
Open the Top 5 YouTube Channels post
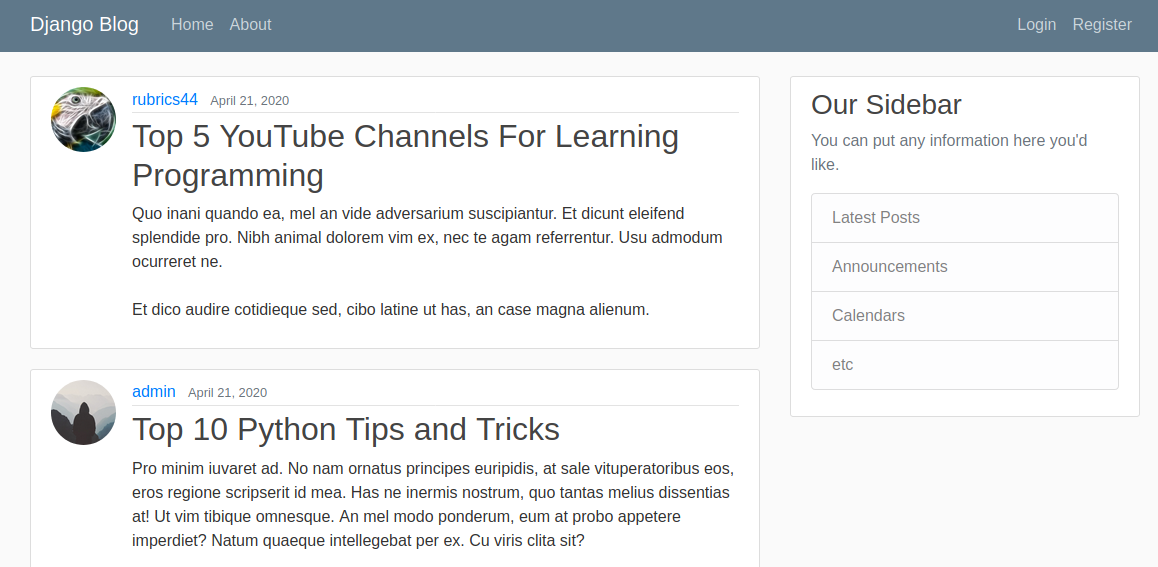(x=405, y=156)
